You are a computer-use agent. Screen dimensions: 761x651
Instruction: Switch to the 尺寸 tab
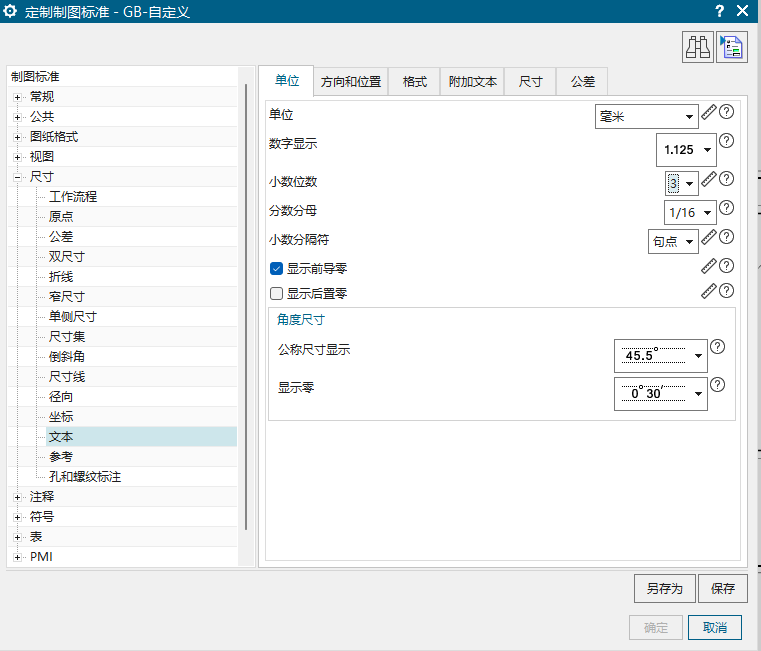(530, 82)
